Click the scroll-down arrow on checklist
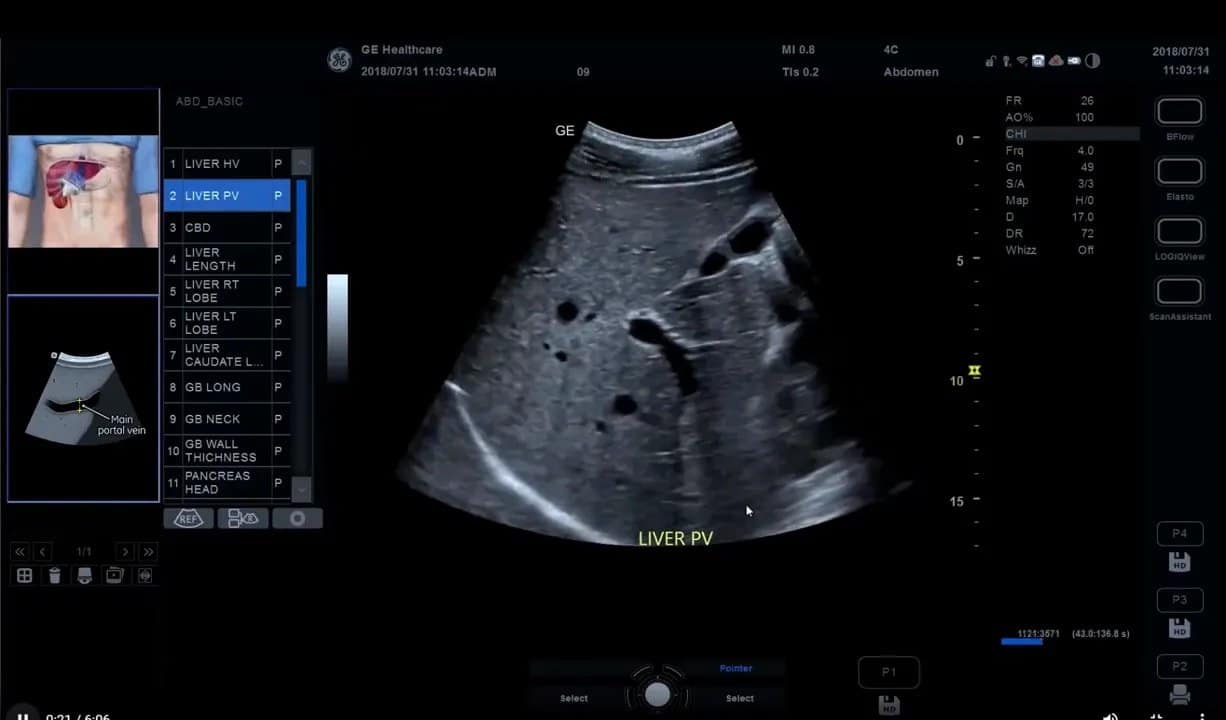This screenshot has width=1226, height=720. (x=303, y=489)
